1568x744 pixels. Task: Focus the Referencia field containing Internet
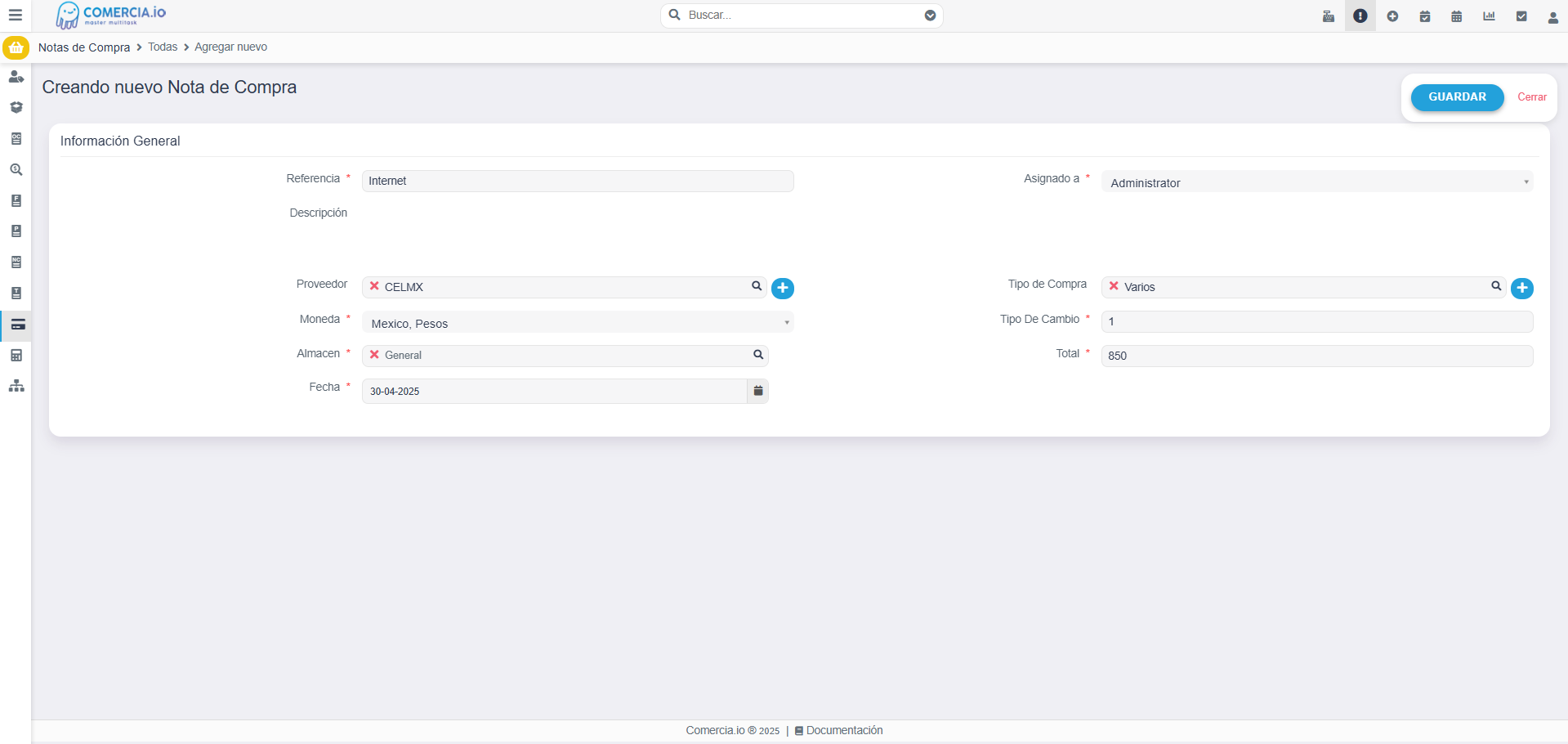(x=578, y=181)
